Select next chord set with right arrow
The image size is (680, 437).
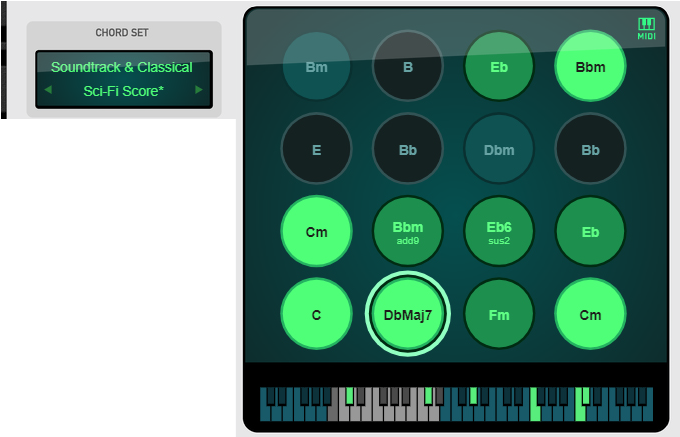[199, 90]
